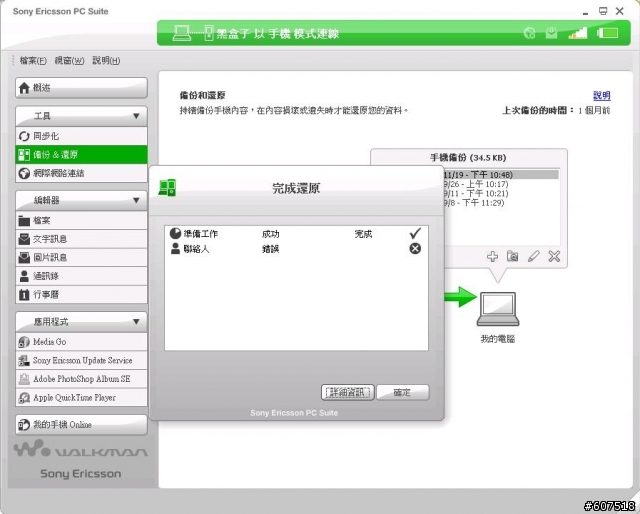Select backup at 下午 11:29

[x=501, y=203]
